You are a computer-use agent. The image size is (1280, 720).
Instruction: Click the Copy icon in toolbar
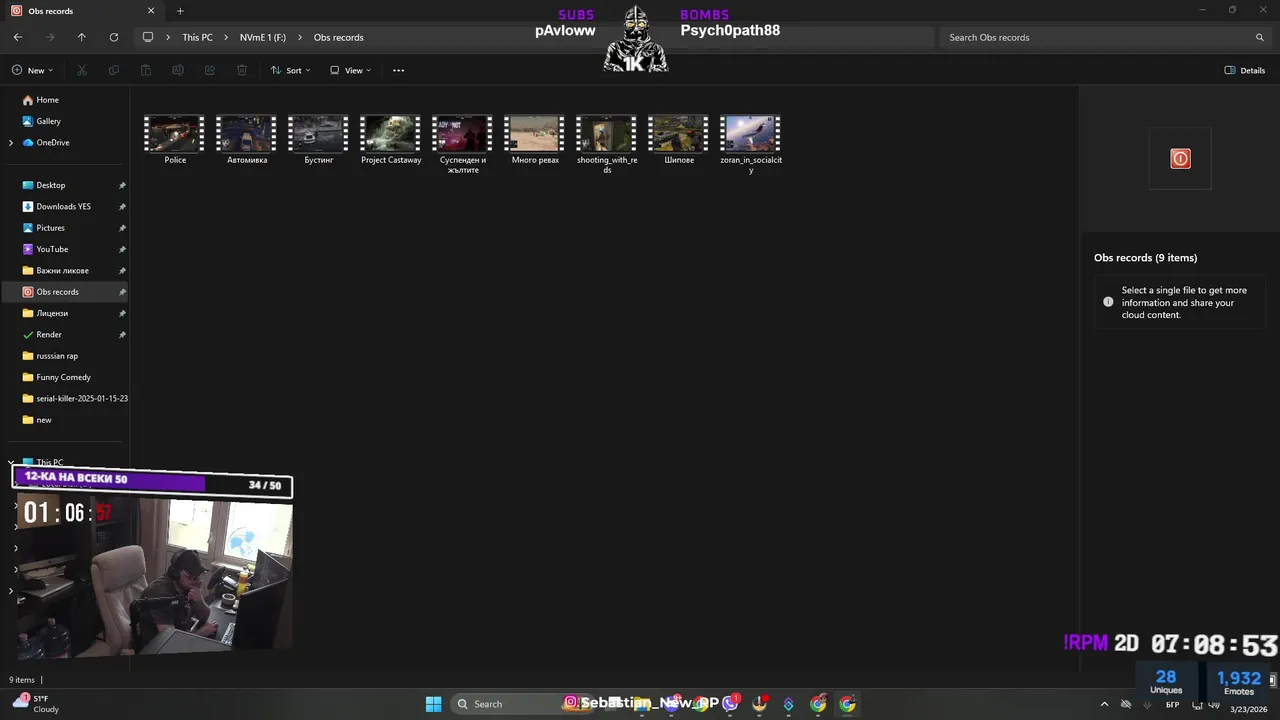114,70
